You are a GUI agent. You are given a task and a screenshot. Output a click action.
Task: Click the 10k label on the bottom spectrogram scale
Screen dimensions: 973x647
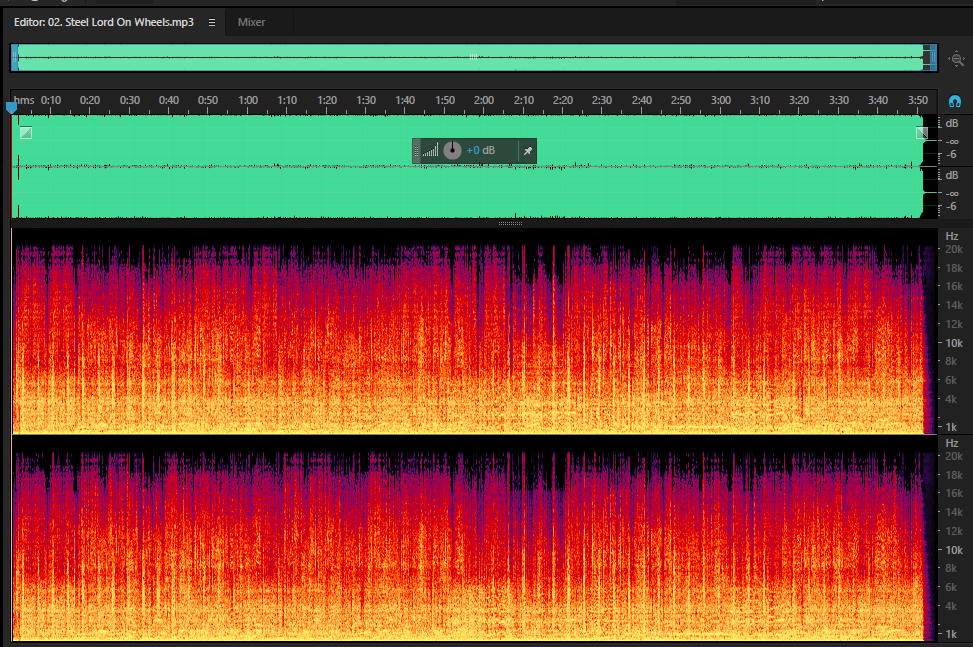pyautogui.click(x=954, y=550)
